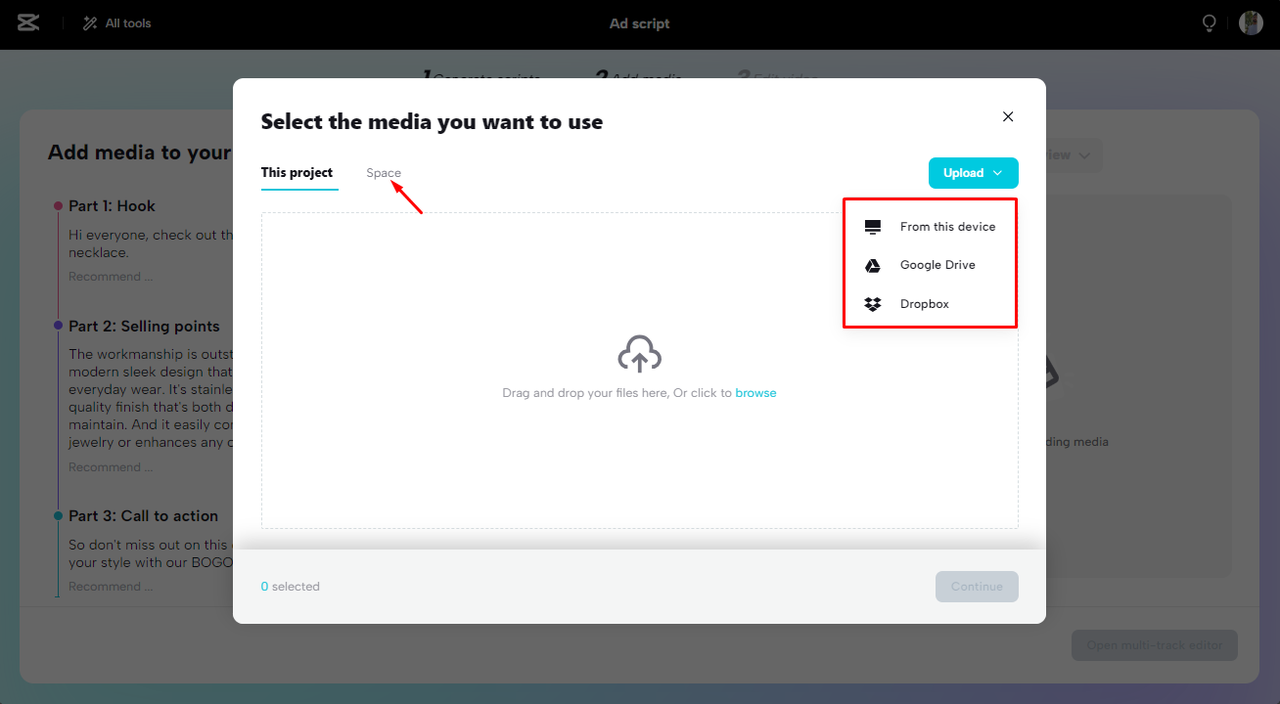Click Open multi-track editor button
Image resolution: width=1280 pixels, height=704 pixels.
[1155, 645]
